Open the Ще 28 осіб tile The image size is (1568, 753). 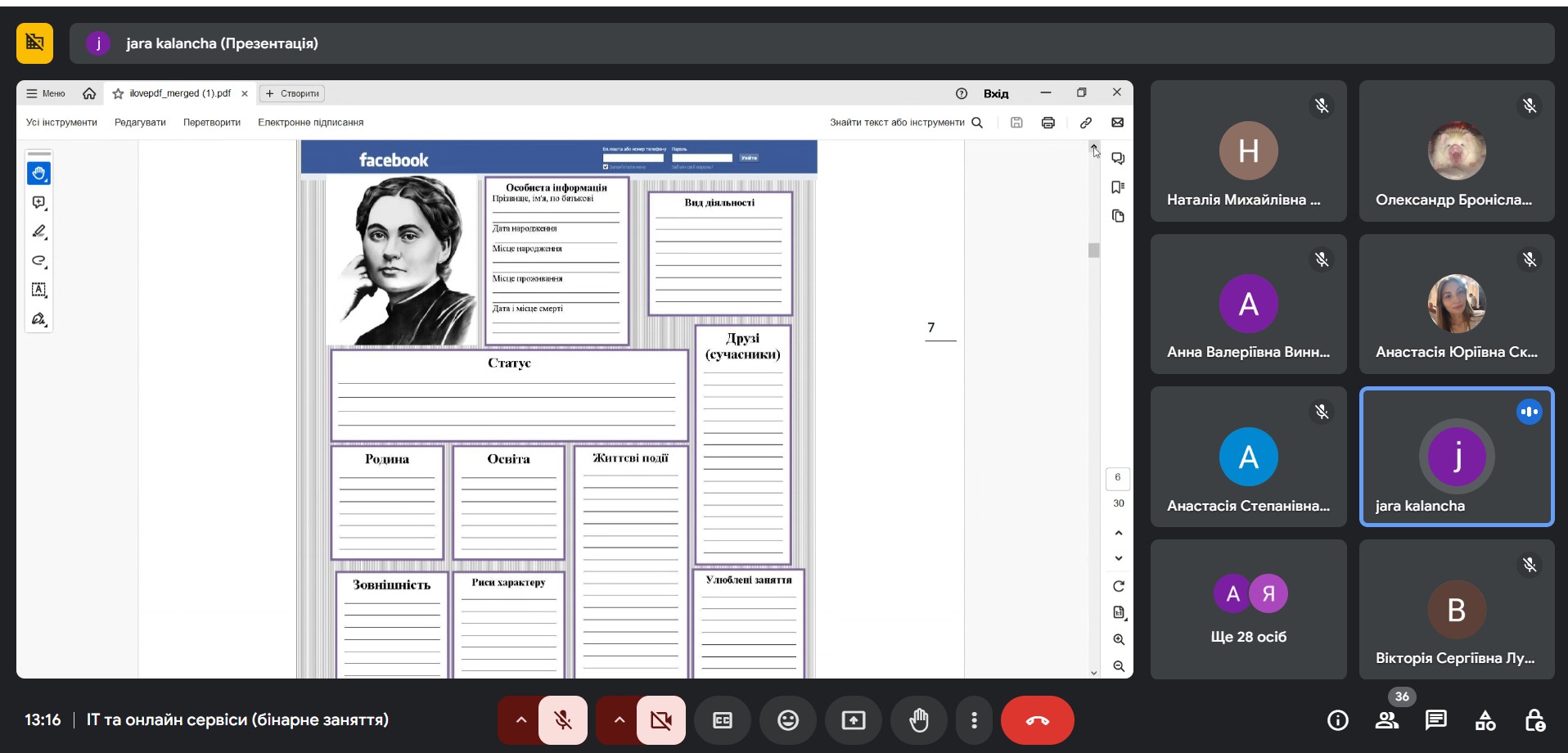(x=1248, y=609)
